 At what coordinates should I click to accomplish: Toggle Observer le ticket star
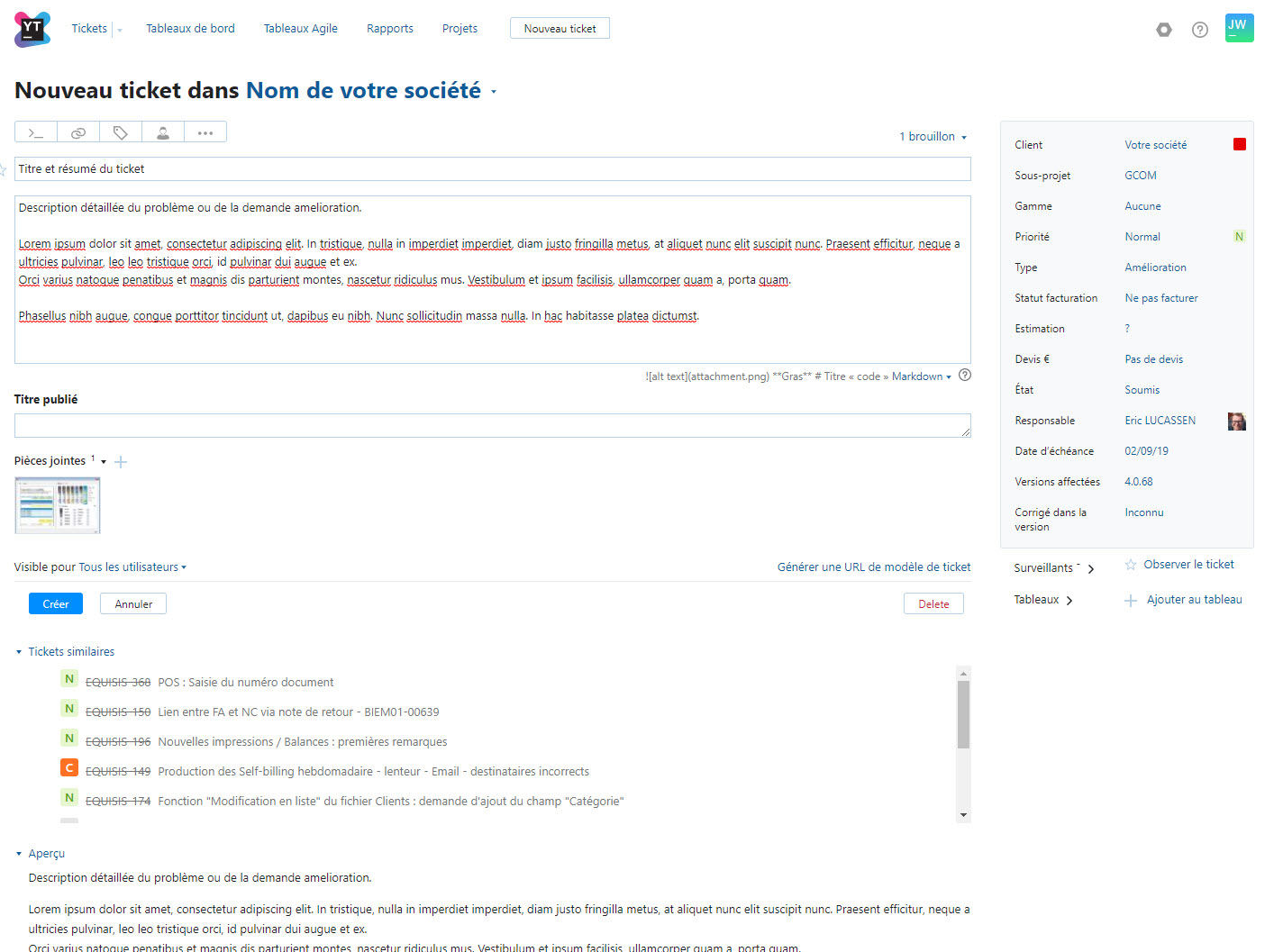coord(1131,565)
